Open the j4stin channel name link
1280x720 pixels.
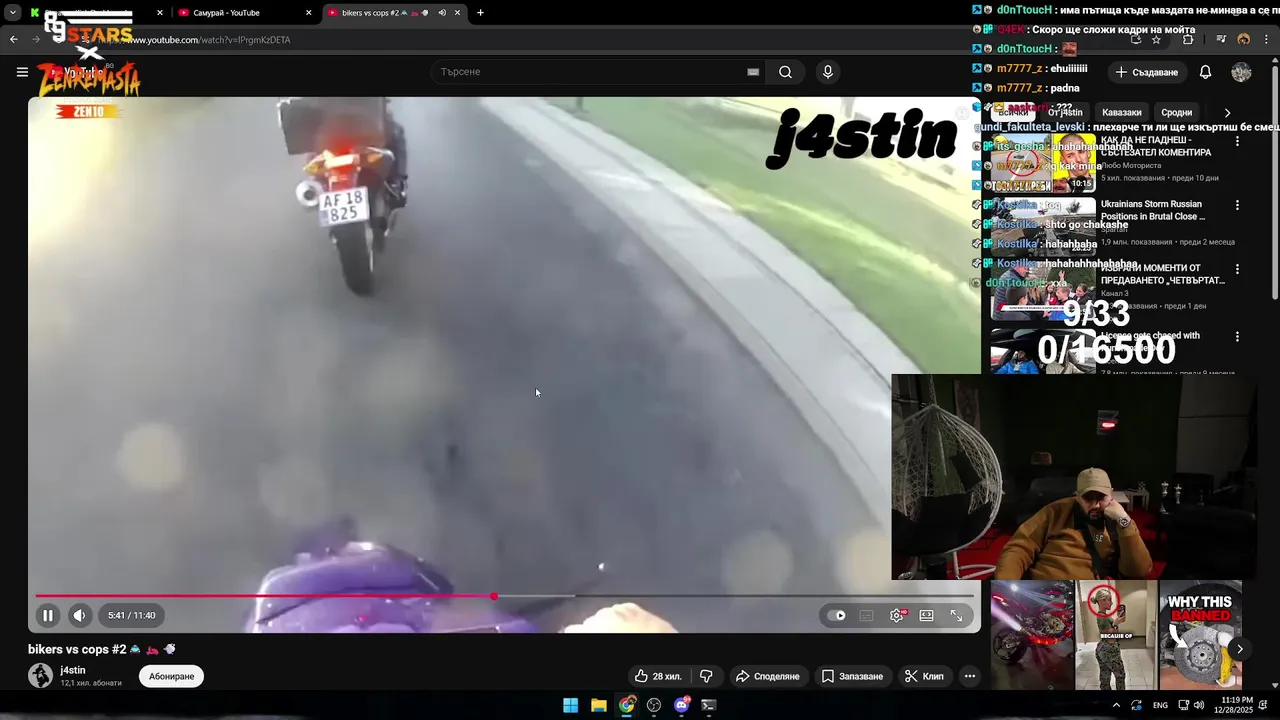(x=73, y=670)
